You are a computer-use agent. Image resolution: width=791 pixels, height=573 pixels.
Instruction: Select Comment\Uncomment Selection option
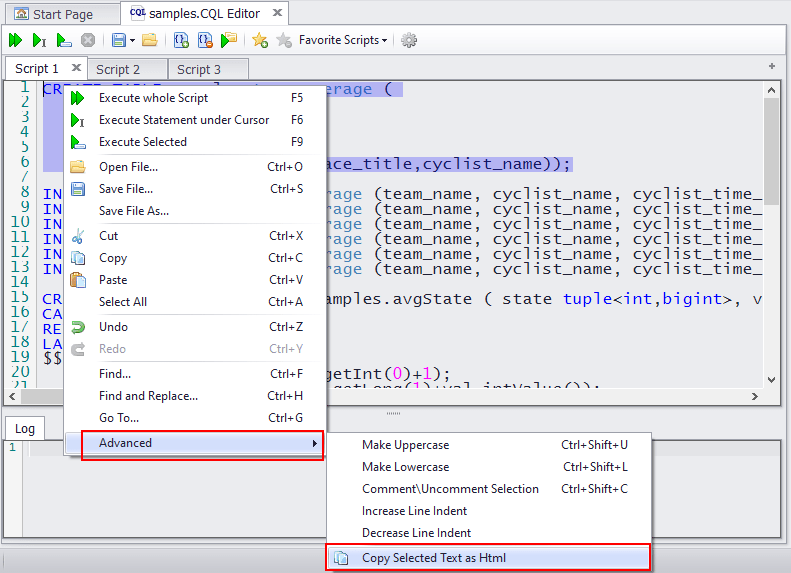pyautogui.click(x=450, y=489)
